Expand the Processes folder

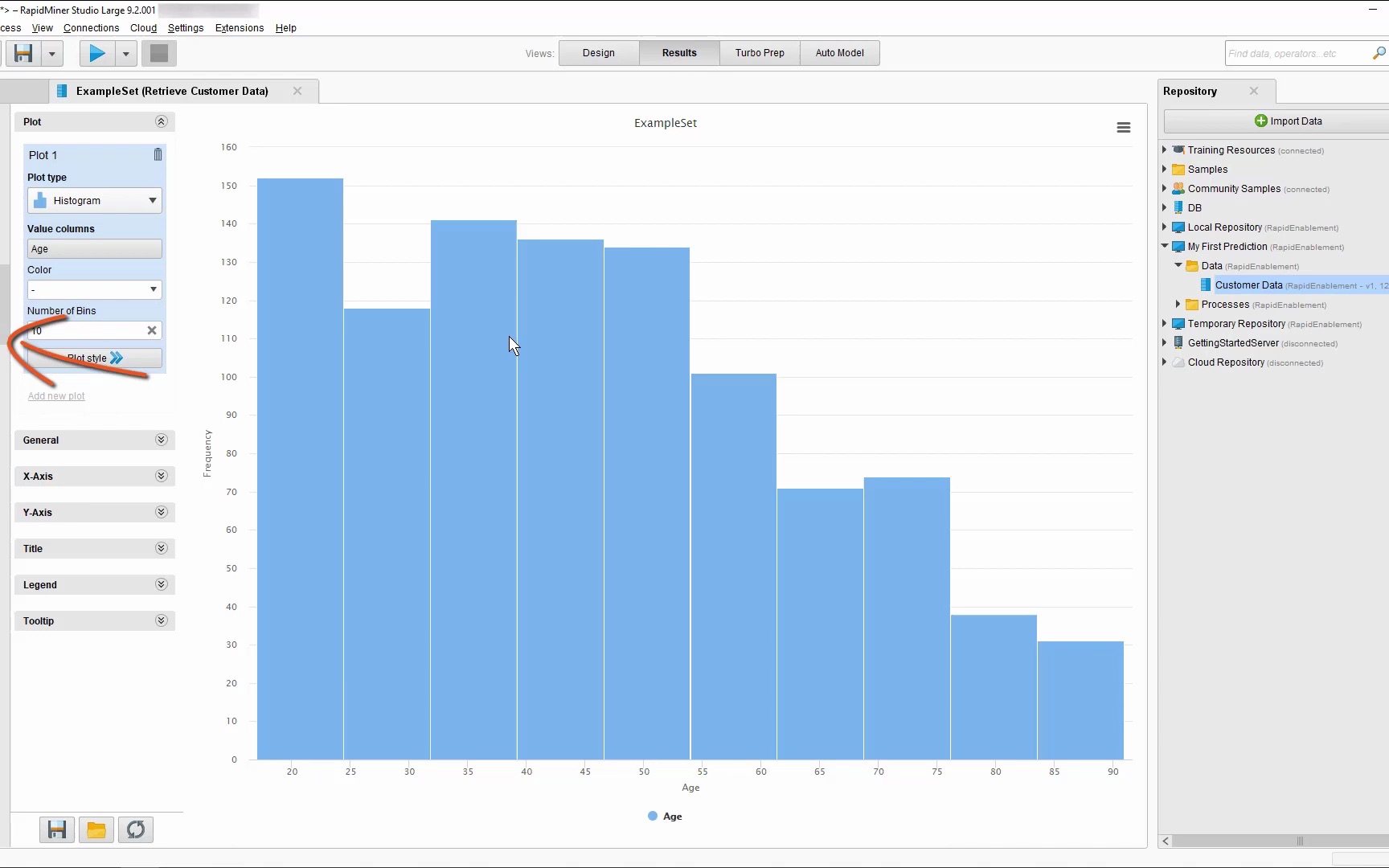1178,305
